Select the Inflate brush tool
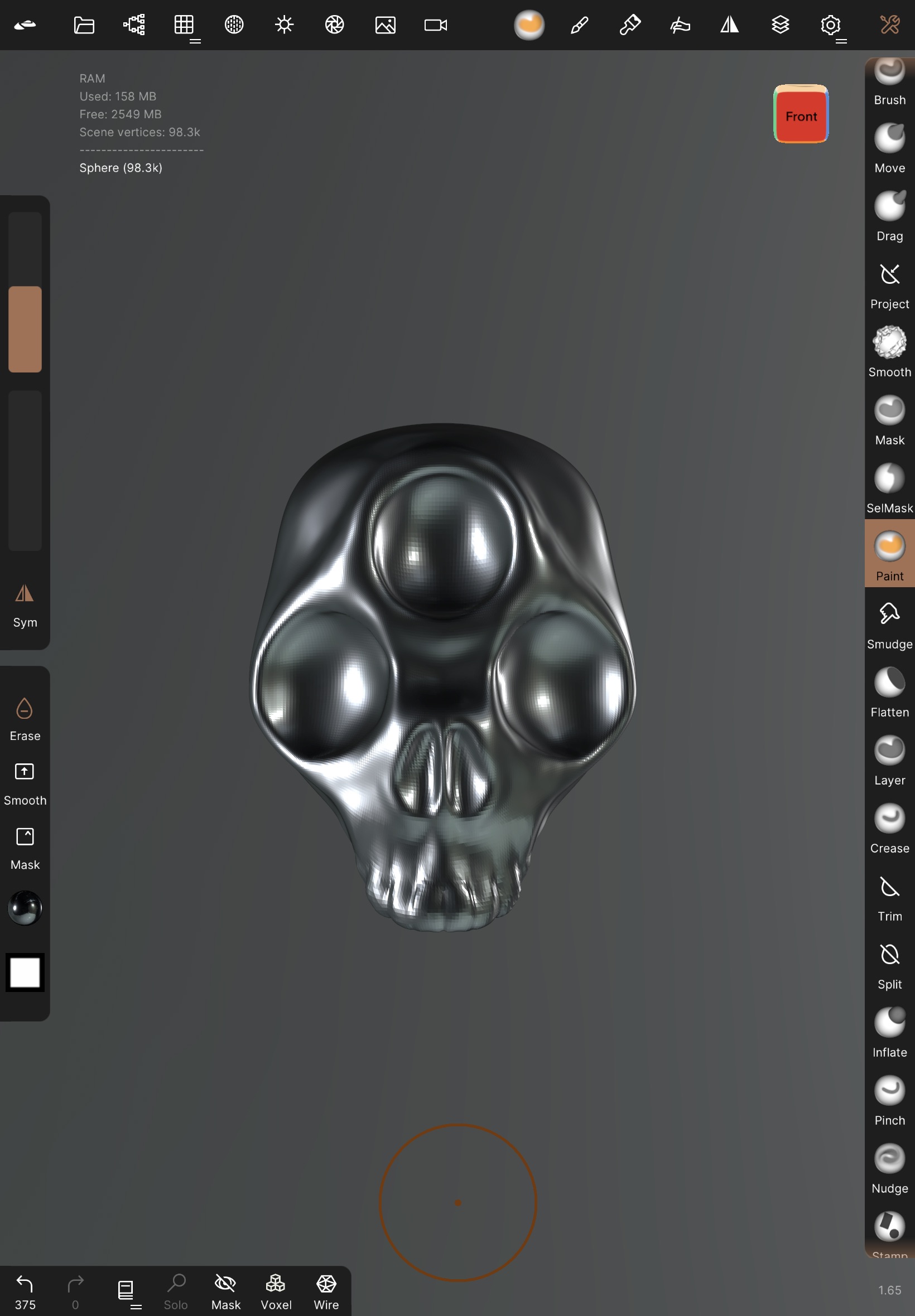Viewport: 915px width, 1316px height. click(x=889, y=1030)
